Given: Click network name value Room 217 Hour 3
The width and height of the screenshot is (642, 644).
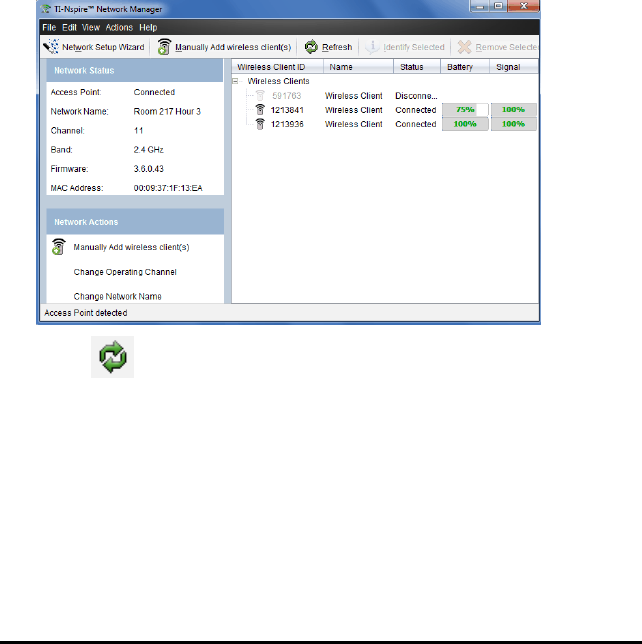Looking at the screenshot, I should pos(167,111).
